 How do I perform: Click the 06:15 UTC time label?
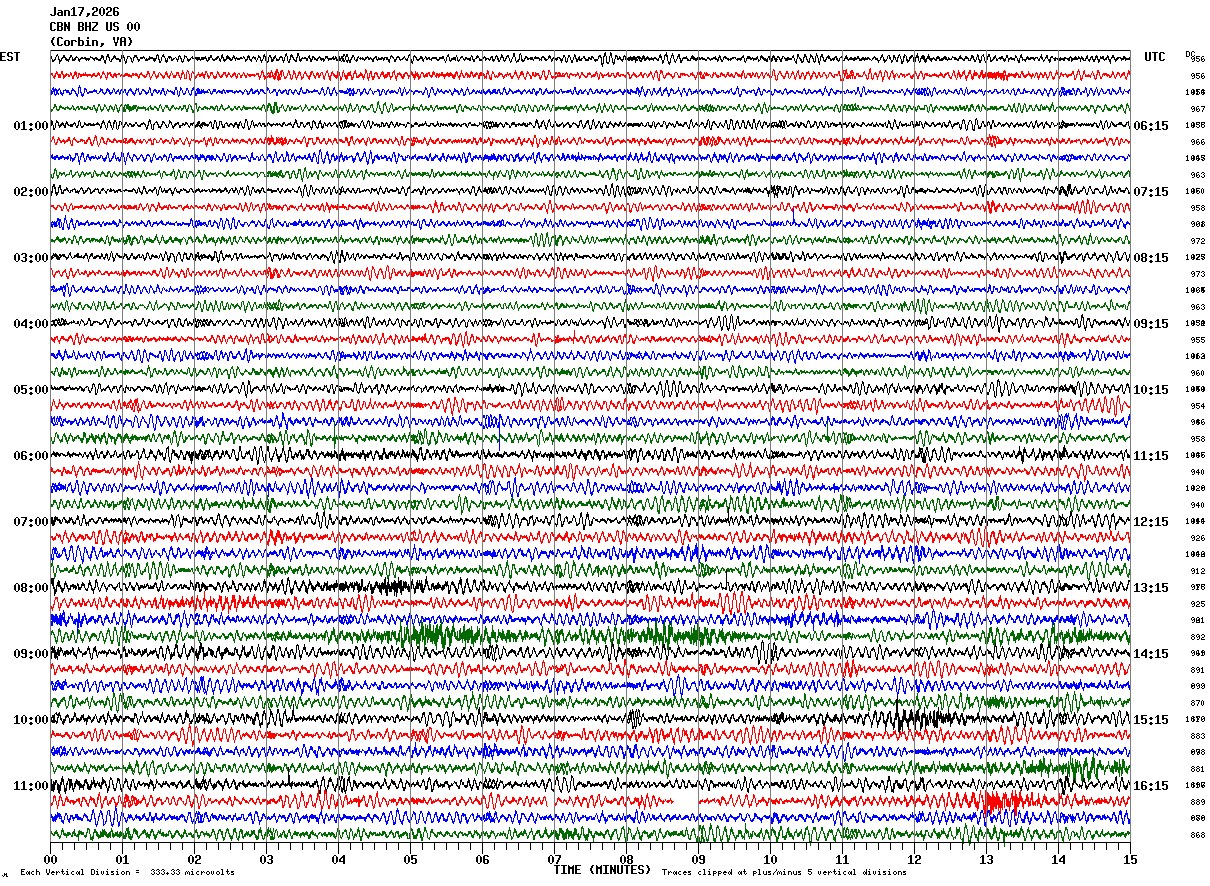(x=1151, y=126)
